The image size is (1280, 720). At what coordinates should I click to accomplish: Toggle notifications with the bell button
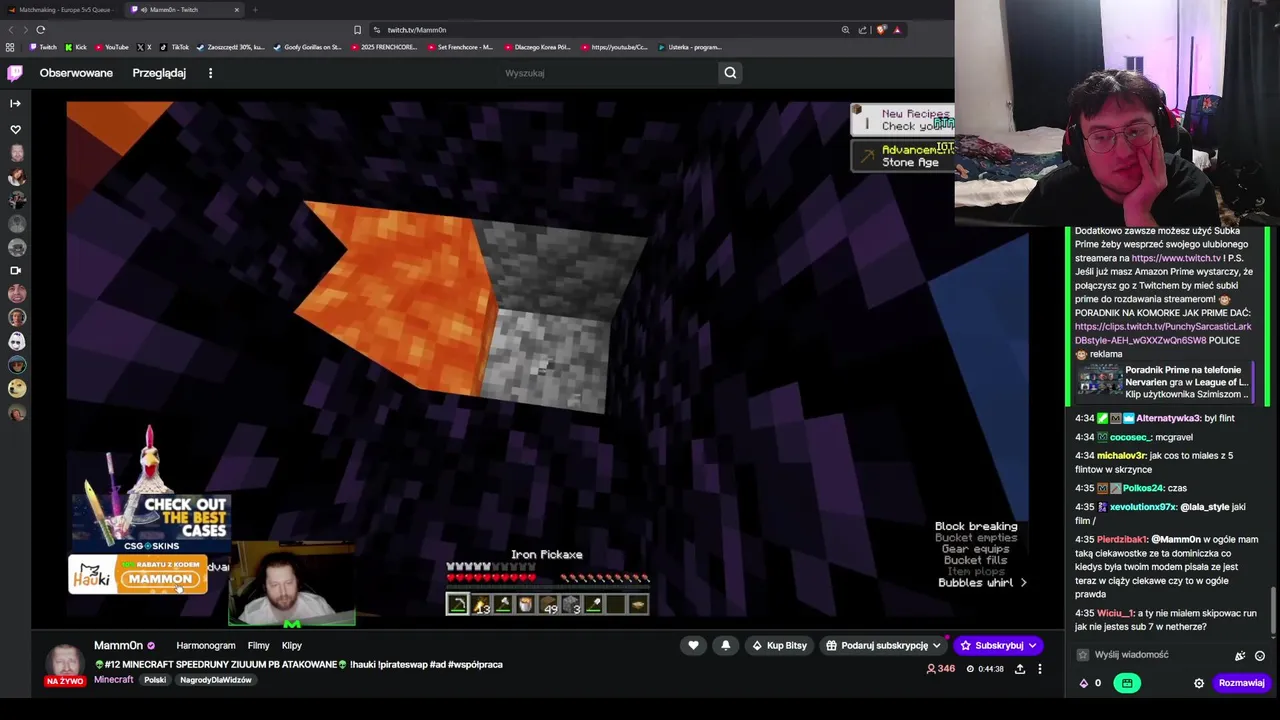(x=725, y=646)
